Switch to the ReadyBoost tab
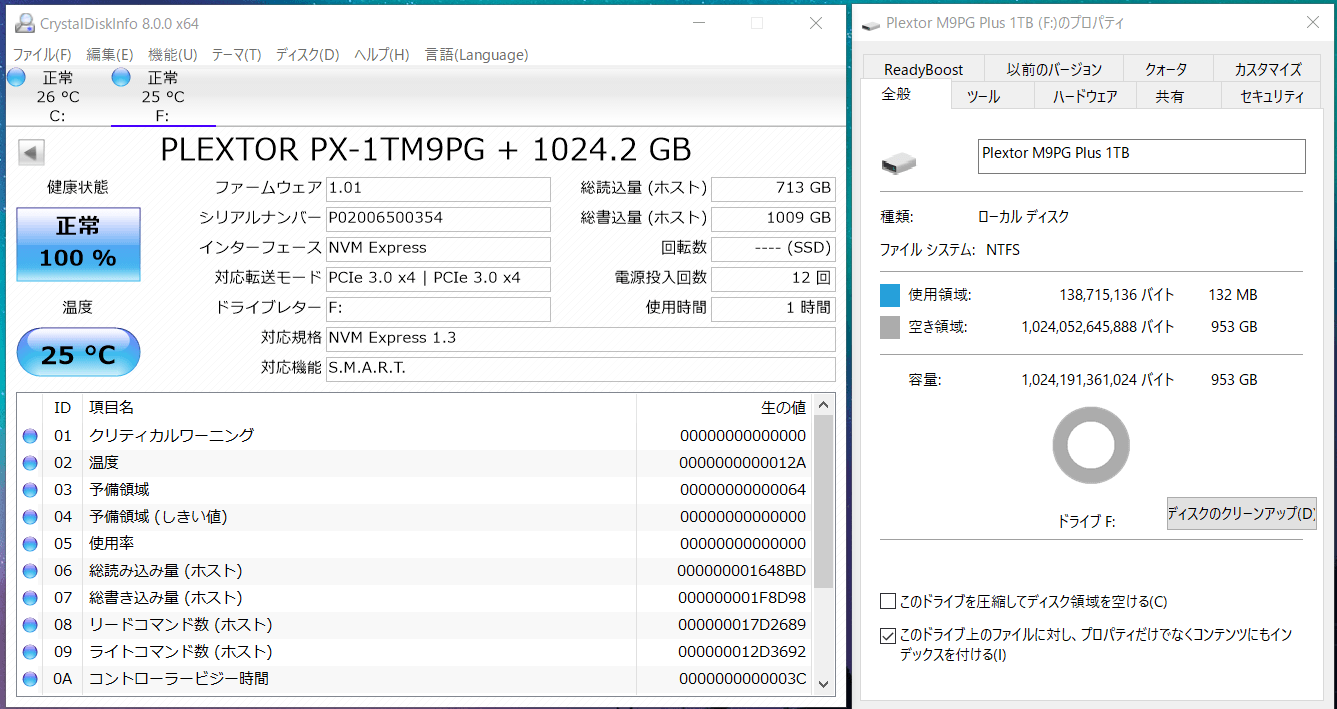 [923, 69]
